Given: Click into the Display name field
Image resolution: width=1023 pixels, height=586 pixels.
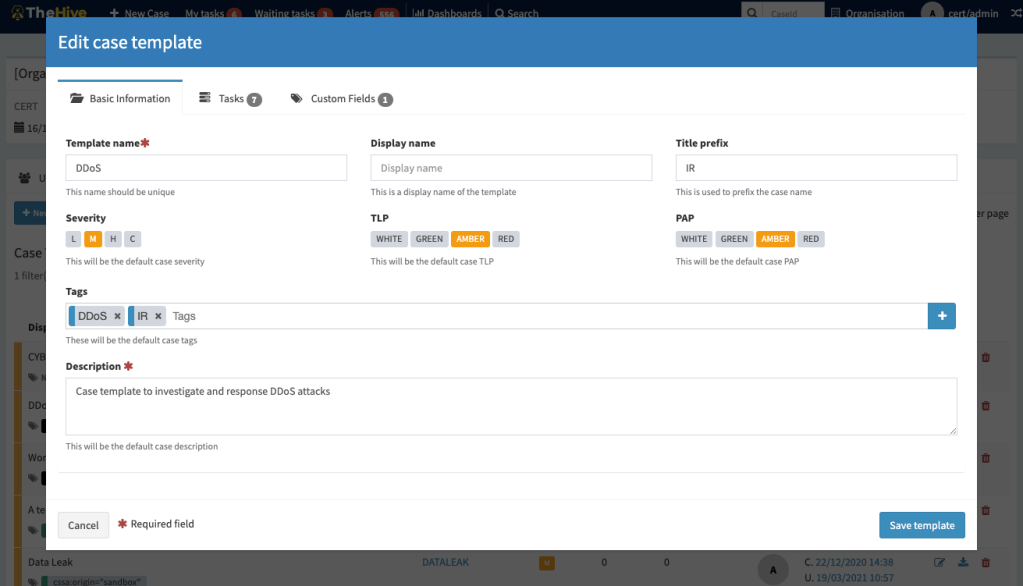Looking at the screenshot, I should coord(510,168).
